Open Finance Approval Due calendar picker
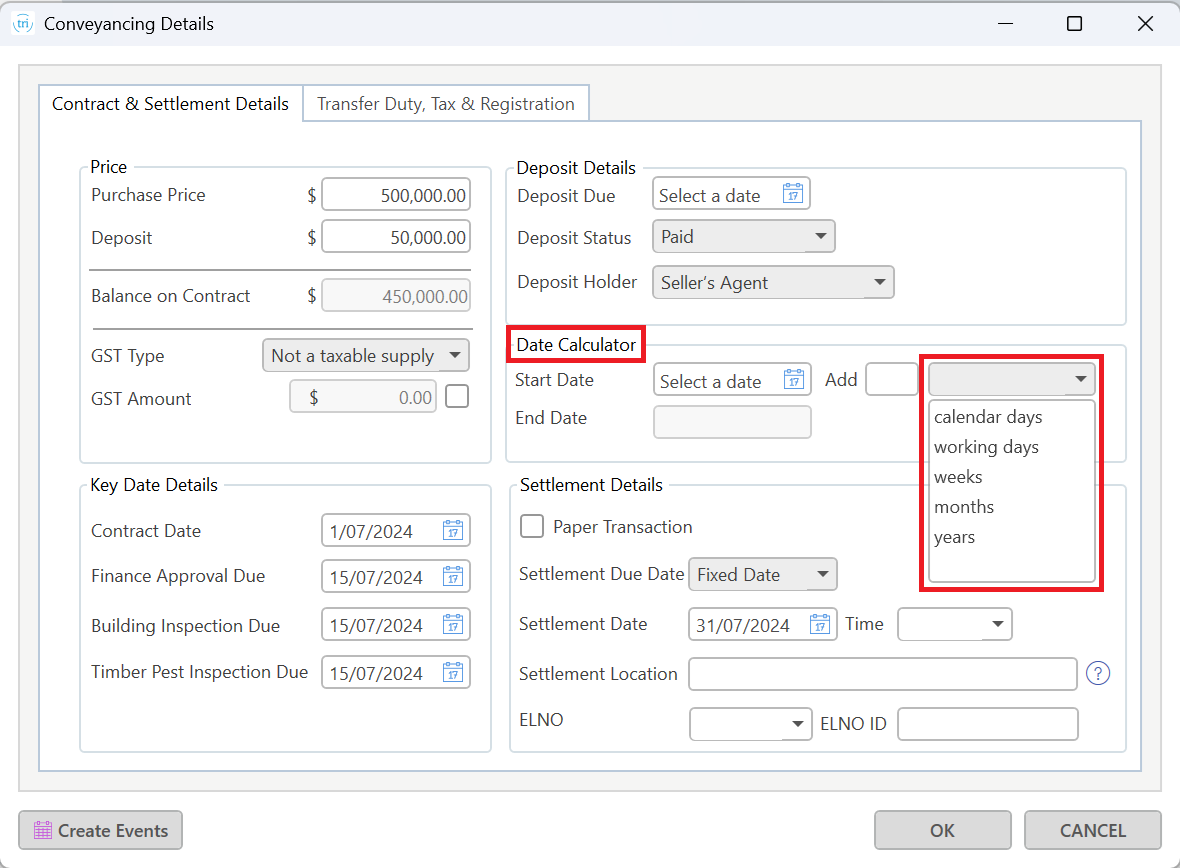 [x=453, y=577]
